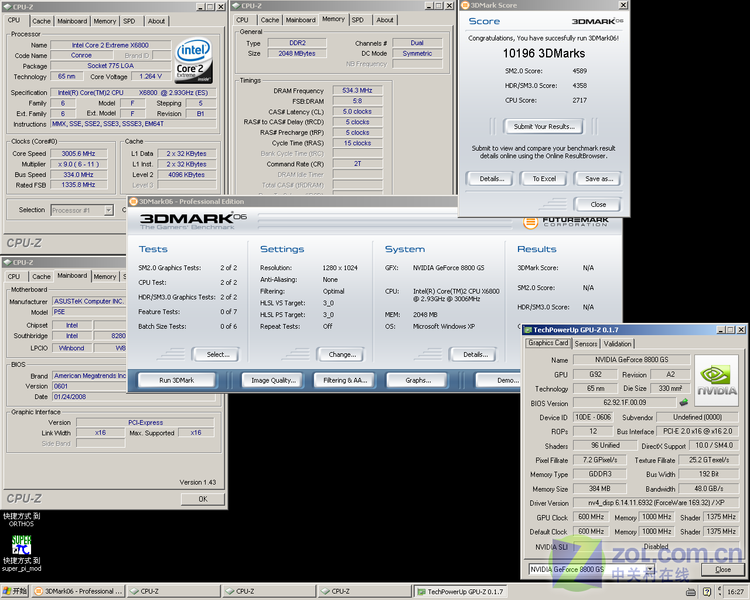Click Details button under System

point(475,355)
